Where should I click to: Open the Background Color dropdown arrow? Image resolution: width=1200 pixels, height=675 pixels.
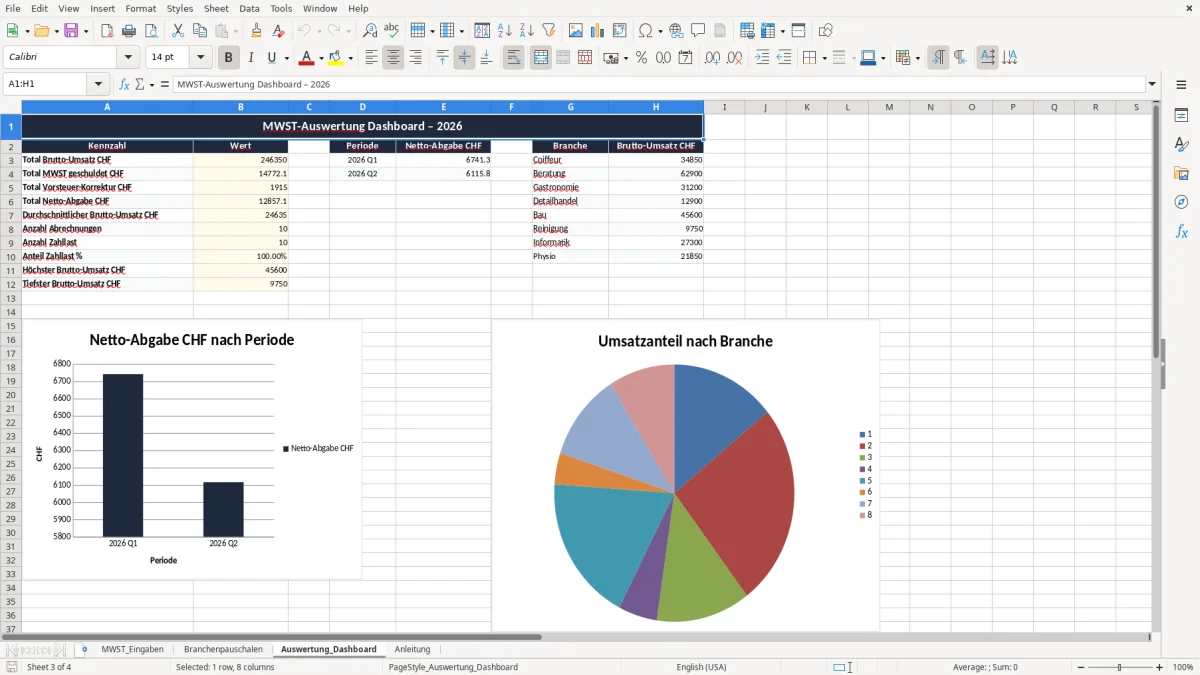pyautogui.click(x=350, y=58)
